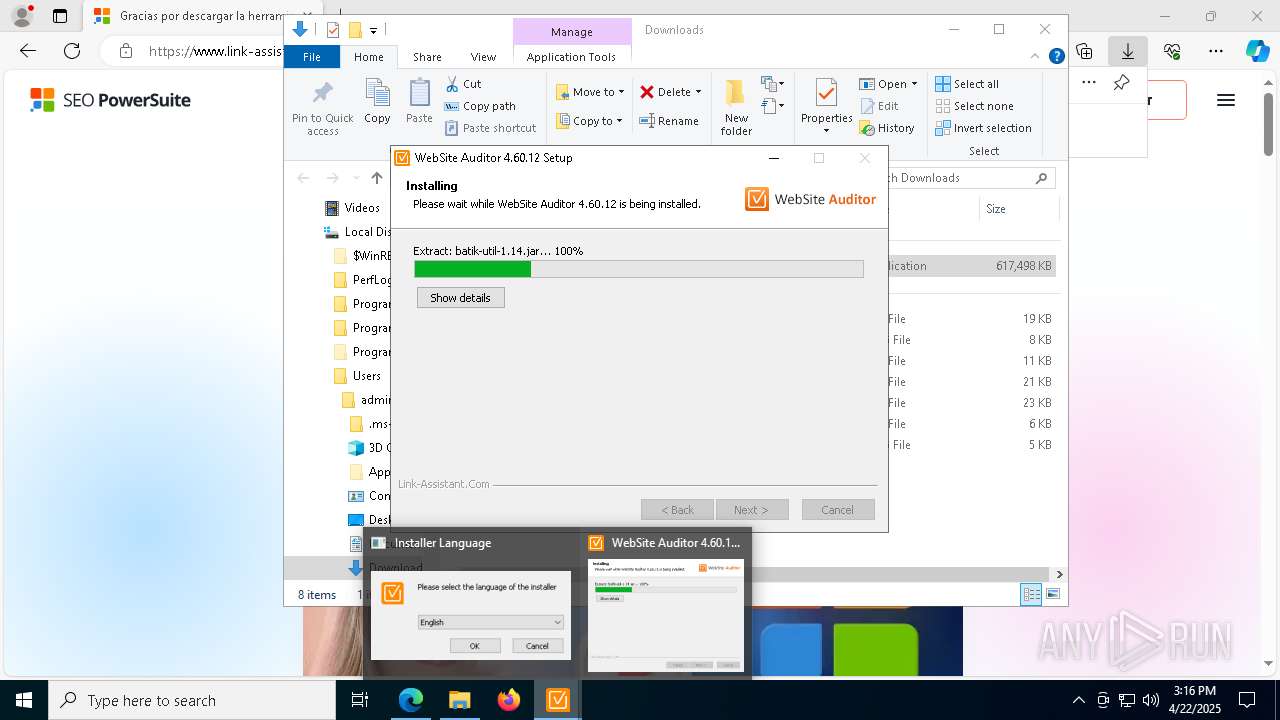Open the Open button dropdown arrow
This screenshot has width=1280, height=720.
tap(914, 84)
